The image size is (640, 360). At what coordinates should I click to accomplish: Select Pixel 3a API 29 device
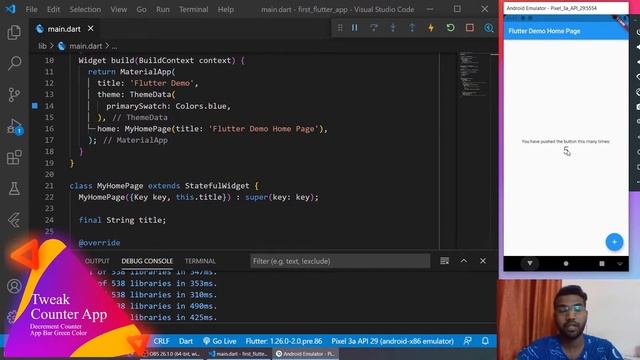coord(392,341)
